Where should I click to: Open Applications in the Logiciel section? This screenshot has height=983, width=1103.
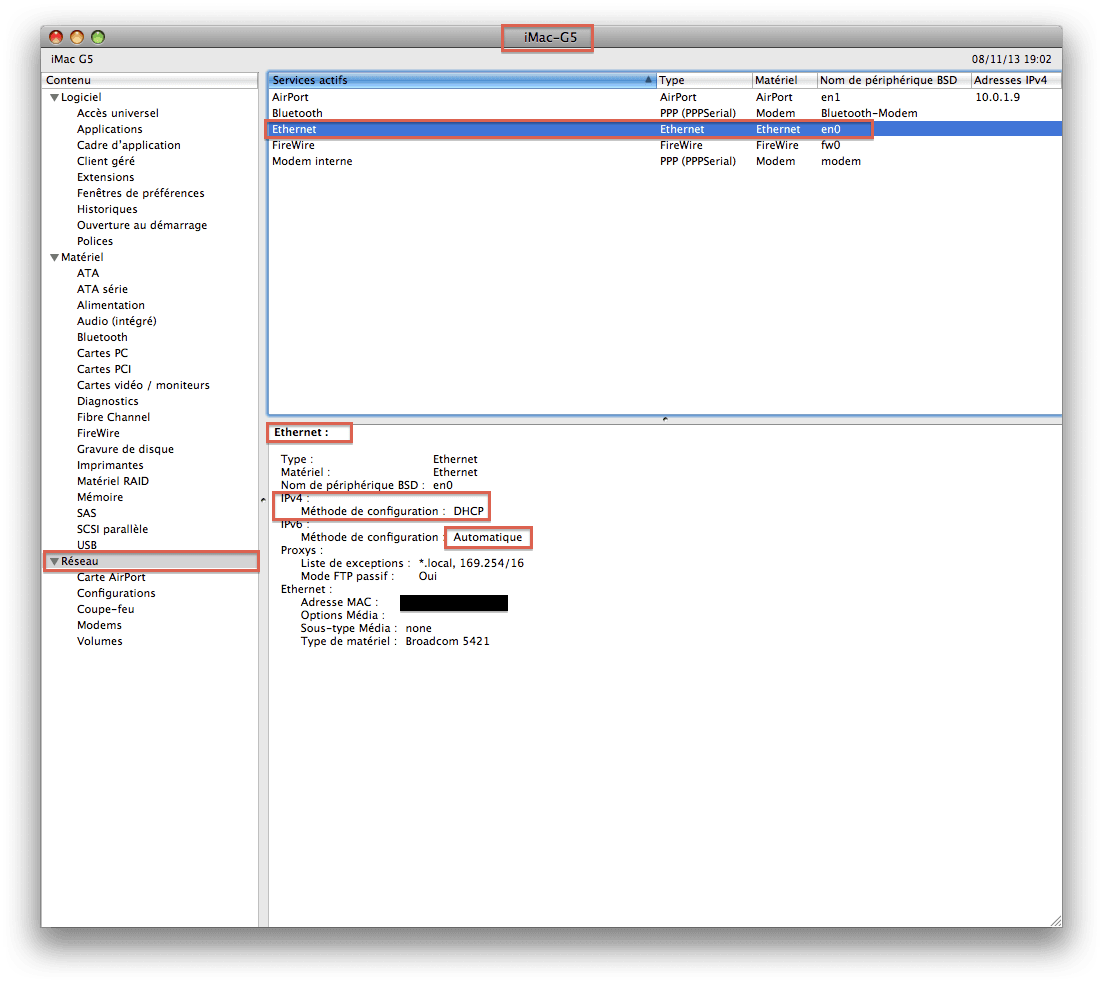coord(110,129)
